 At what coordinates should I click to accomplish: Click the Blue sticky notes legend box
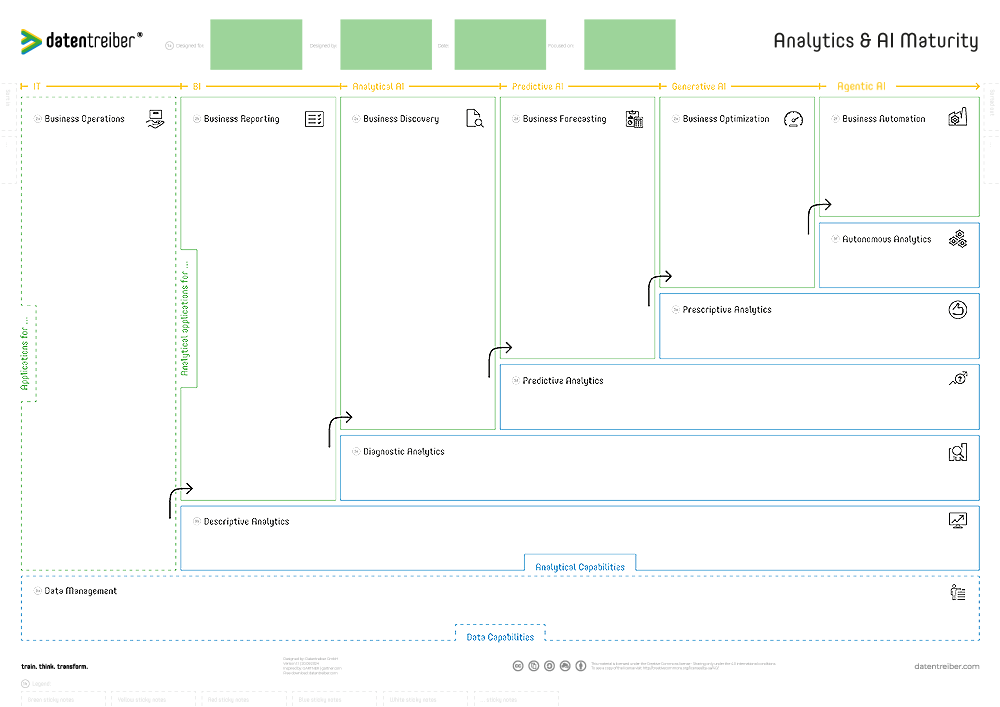[x=334, y=699]
